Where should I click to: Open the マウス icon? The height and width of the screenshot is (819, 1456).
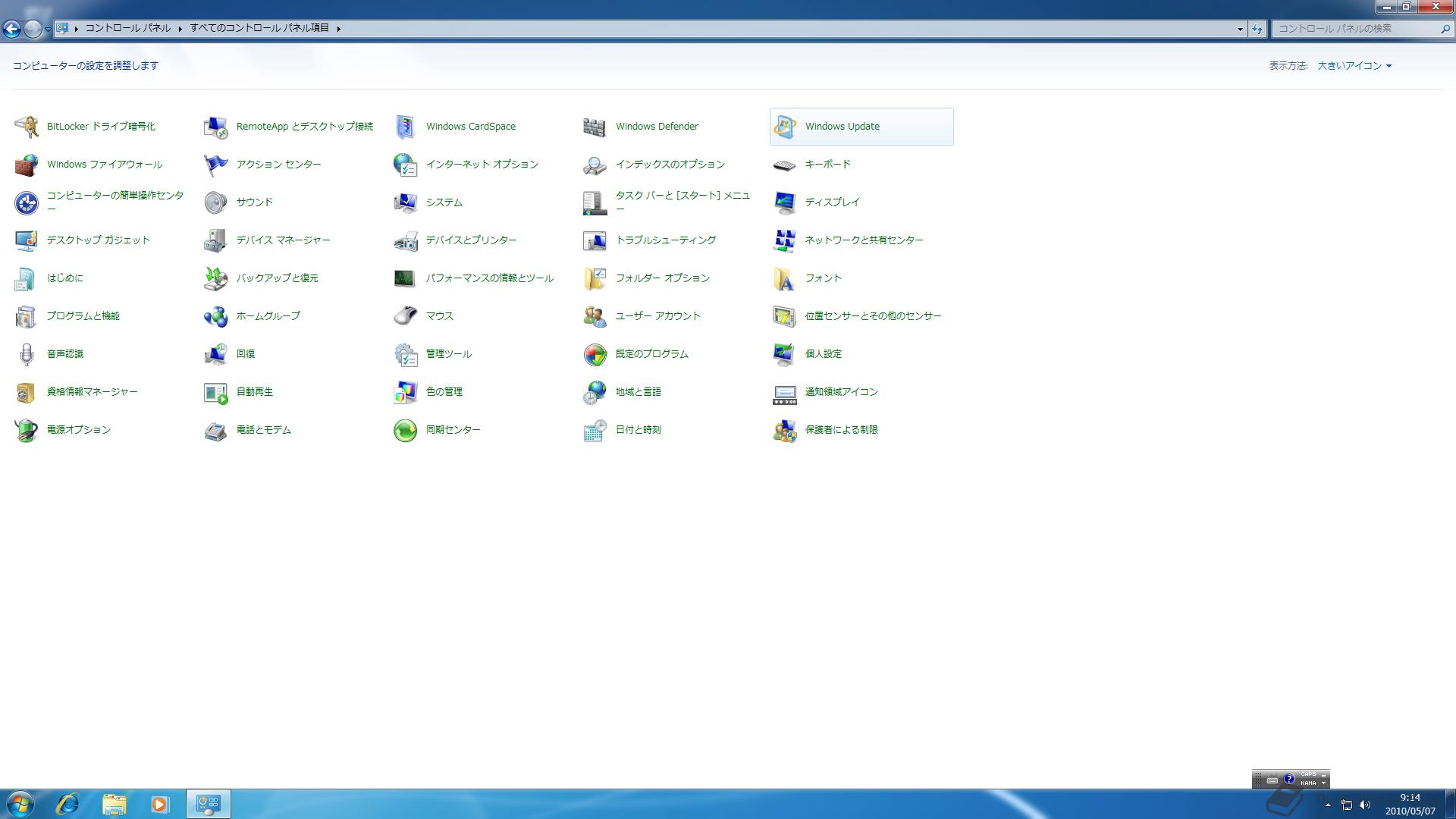(406, 316)
